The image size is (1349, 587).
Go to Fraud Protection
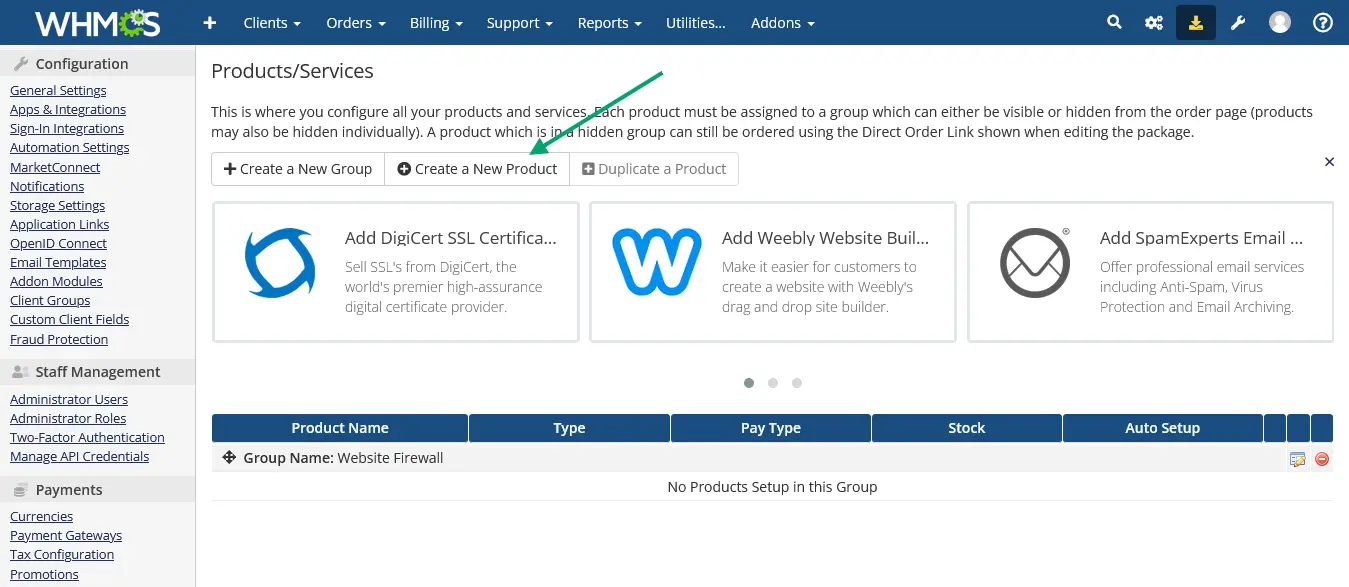pos(59,339)
